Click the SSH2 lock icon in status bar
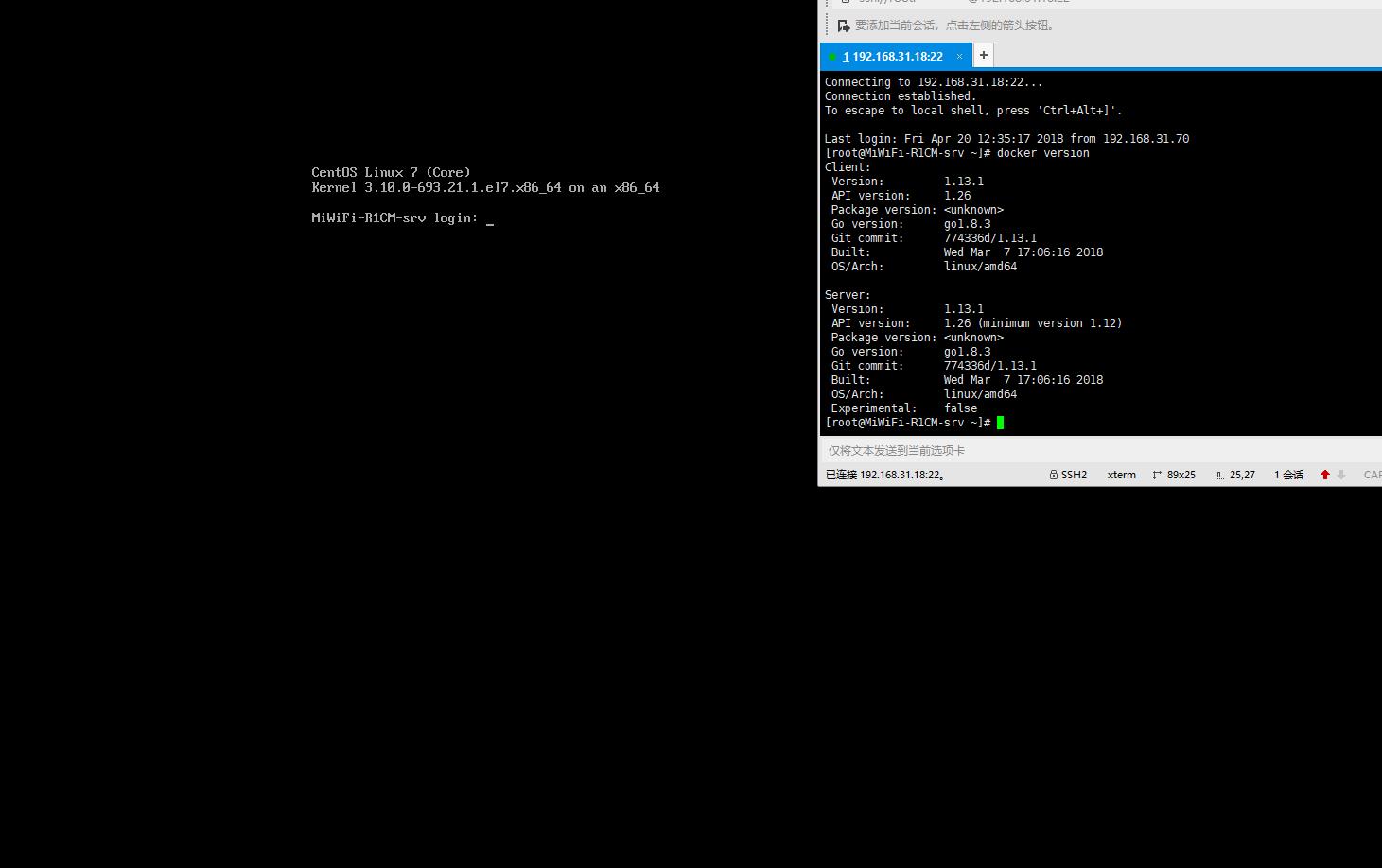The height and width of the screenshot is (868, 1382). click(1053, 475)
